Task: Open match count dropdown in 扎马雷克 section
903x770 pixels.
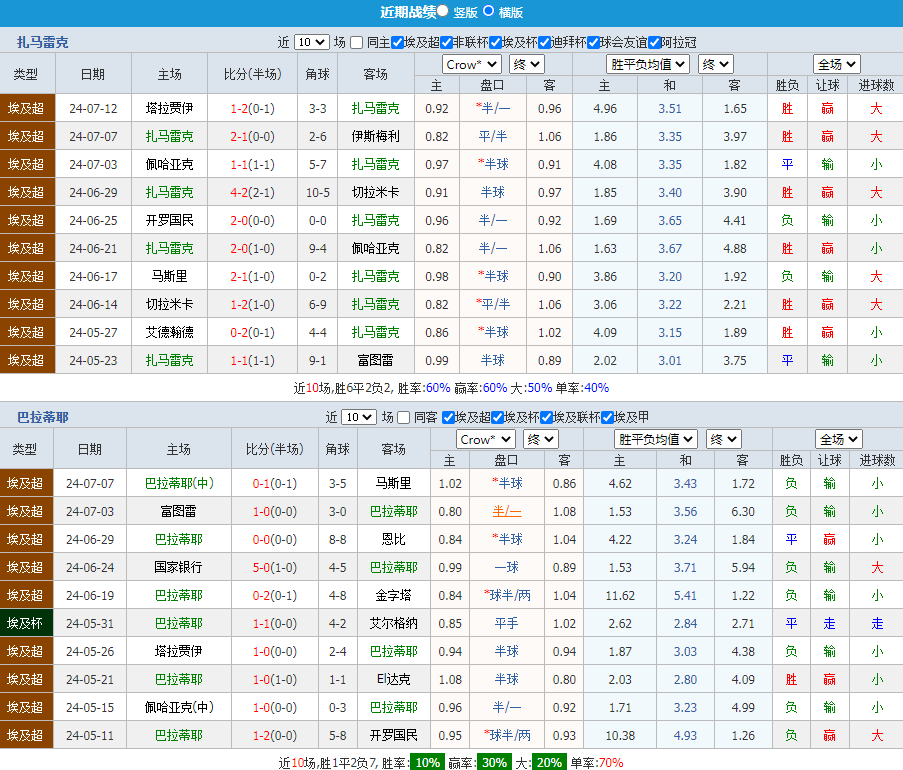Action: coord(310,42)
